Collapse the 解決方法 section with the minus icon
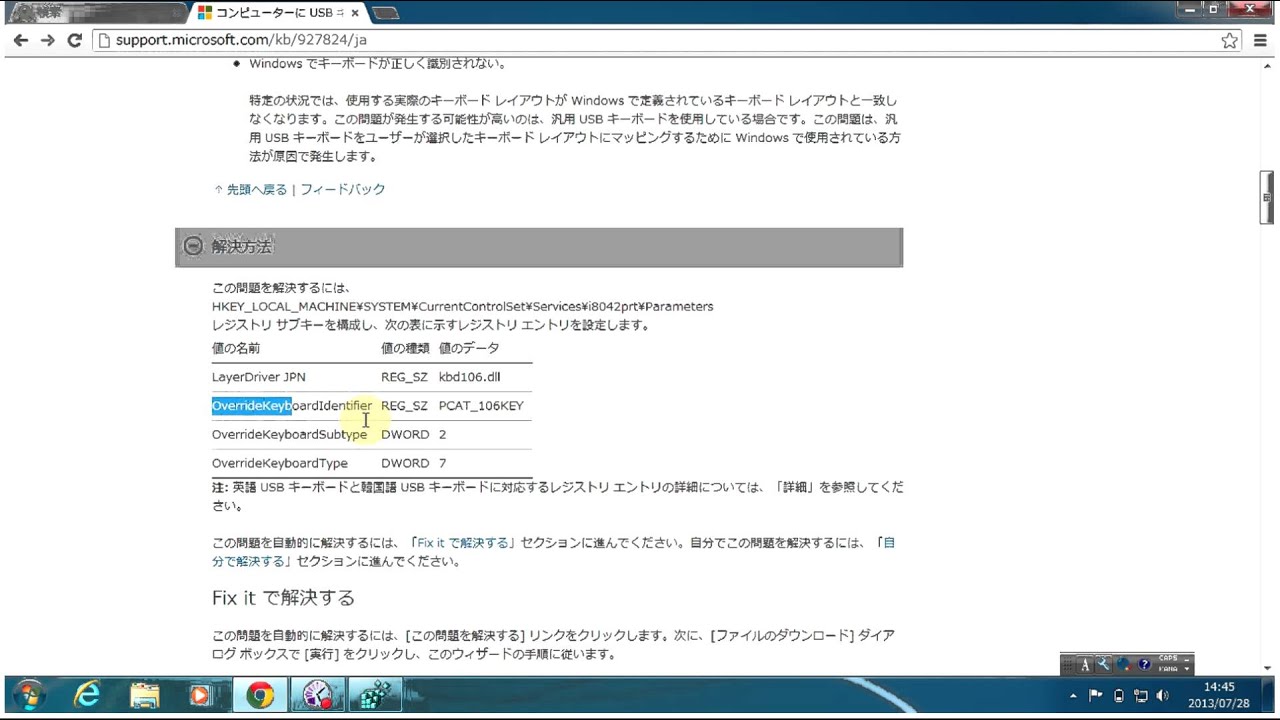The height and width of the screenshot is (720, 1280). (x=193, y=247)
